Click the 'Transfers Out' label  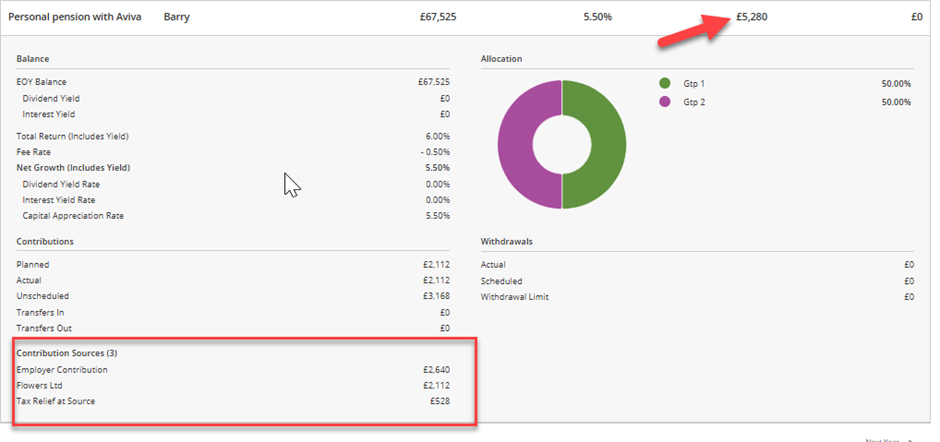click(44, 328)
